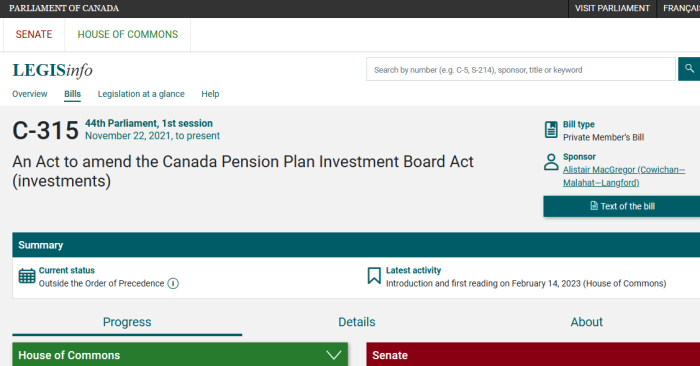Expand the House of Commons chevron
This screenshot has width=700, height=366.
pos(333,355)
